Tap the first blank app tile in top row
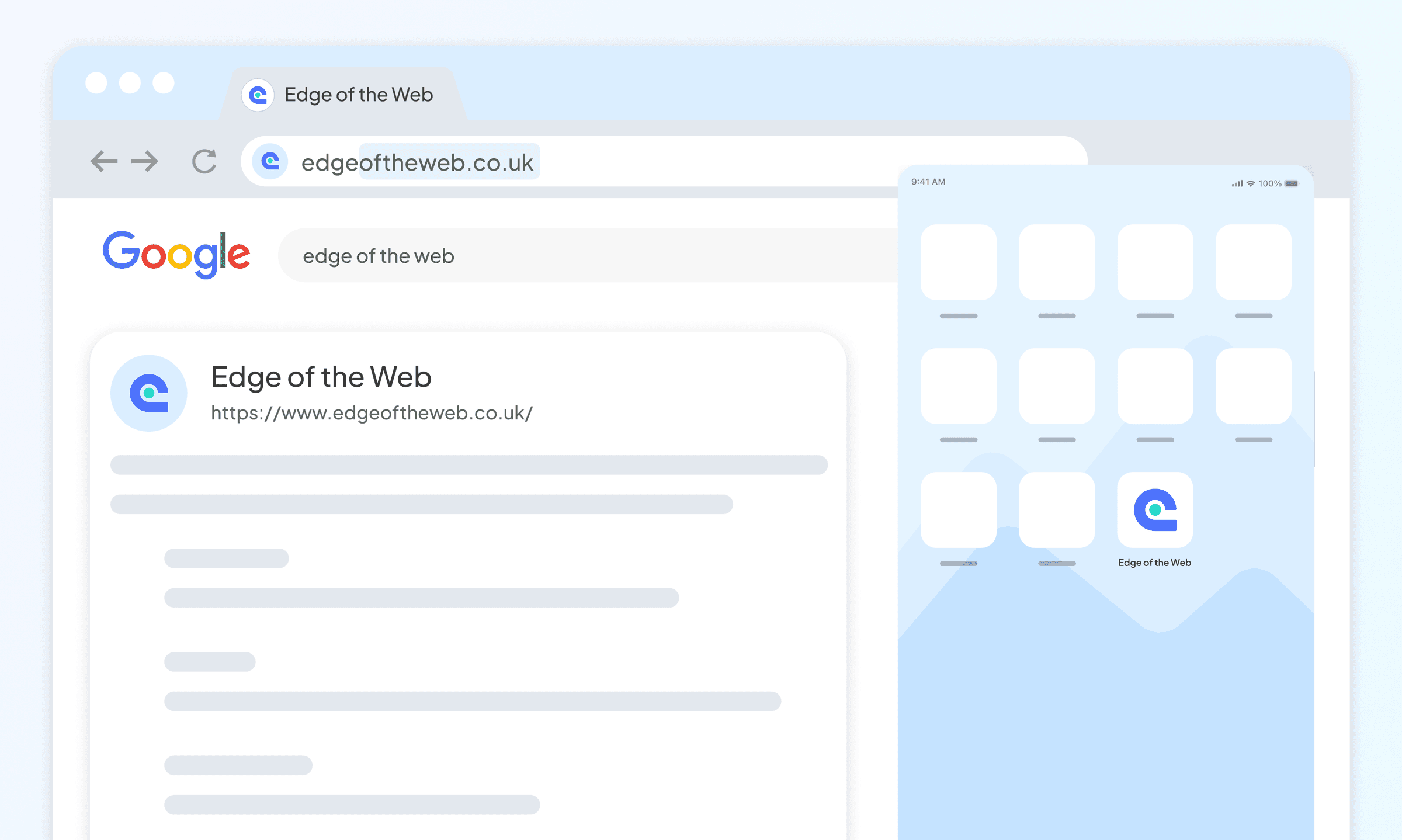The height and width of the screenshot is (840, 1402). [959, 262]
